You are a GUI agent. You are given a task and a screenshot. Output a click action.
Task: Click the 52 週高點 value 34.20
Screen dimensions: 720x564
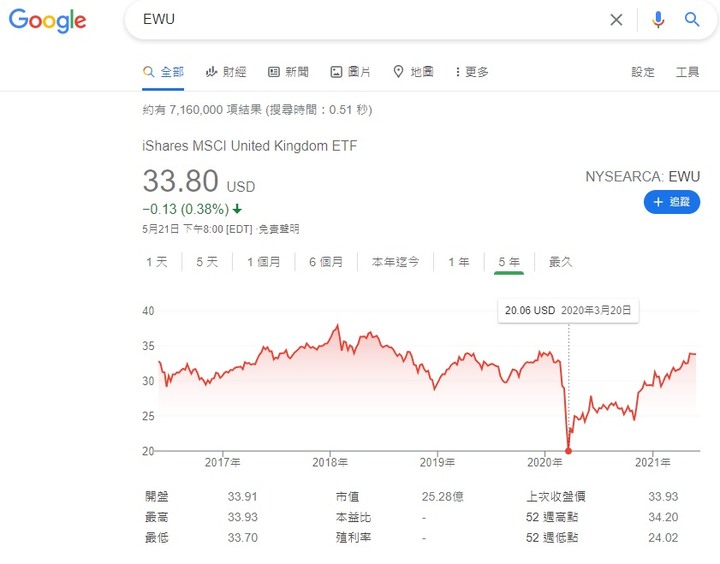coord(663,517)
